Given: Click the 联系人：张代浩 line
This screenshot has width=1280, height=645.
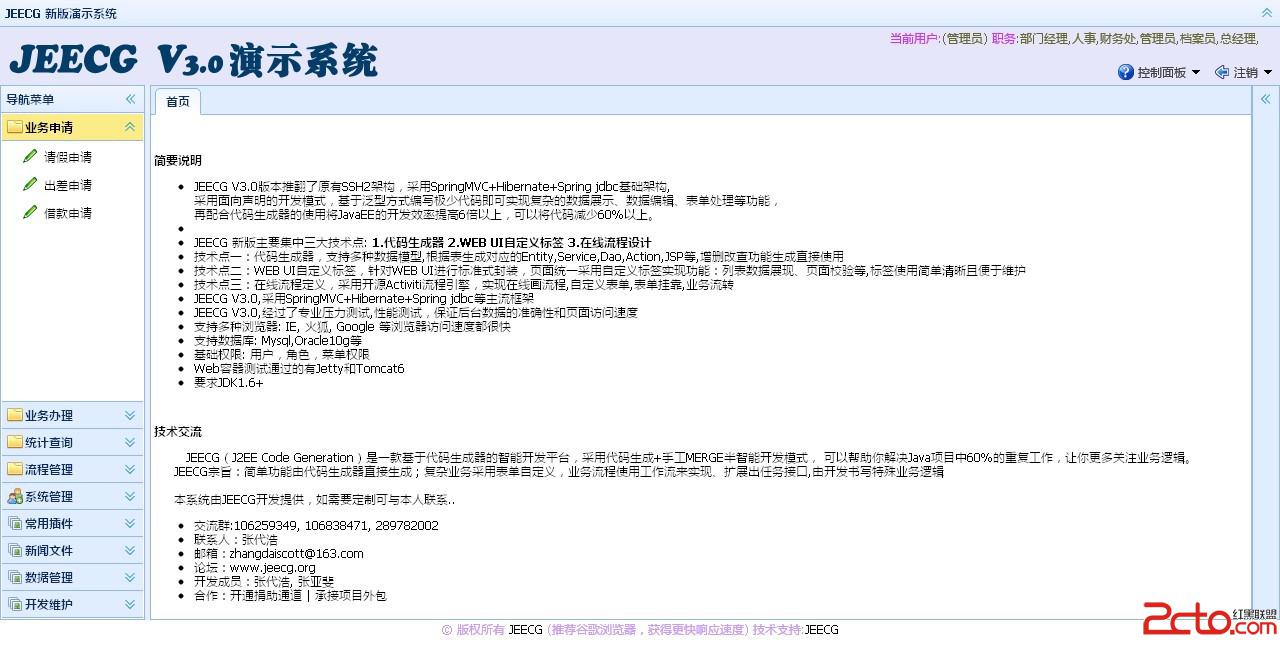Looking at the screenshot, I should (x=236, y=539).
